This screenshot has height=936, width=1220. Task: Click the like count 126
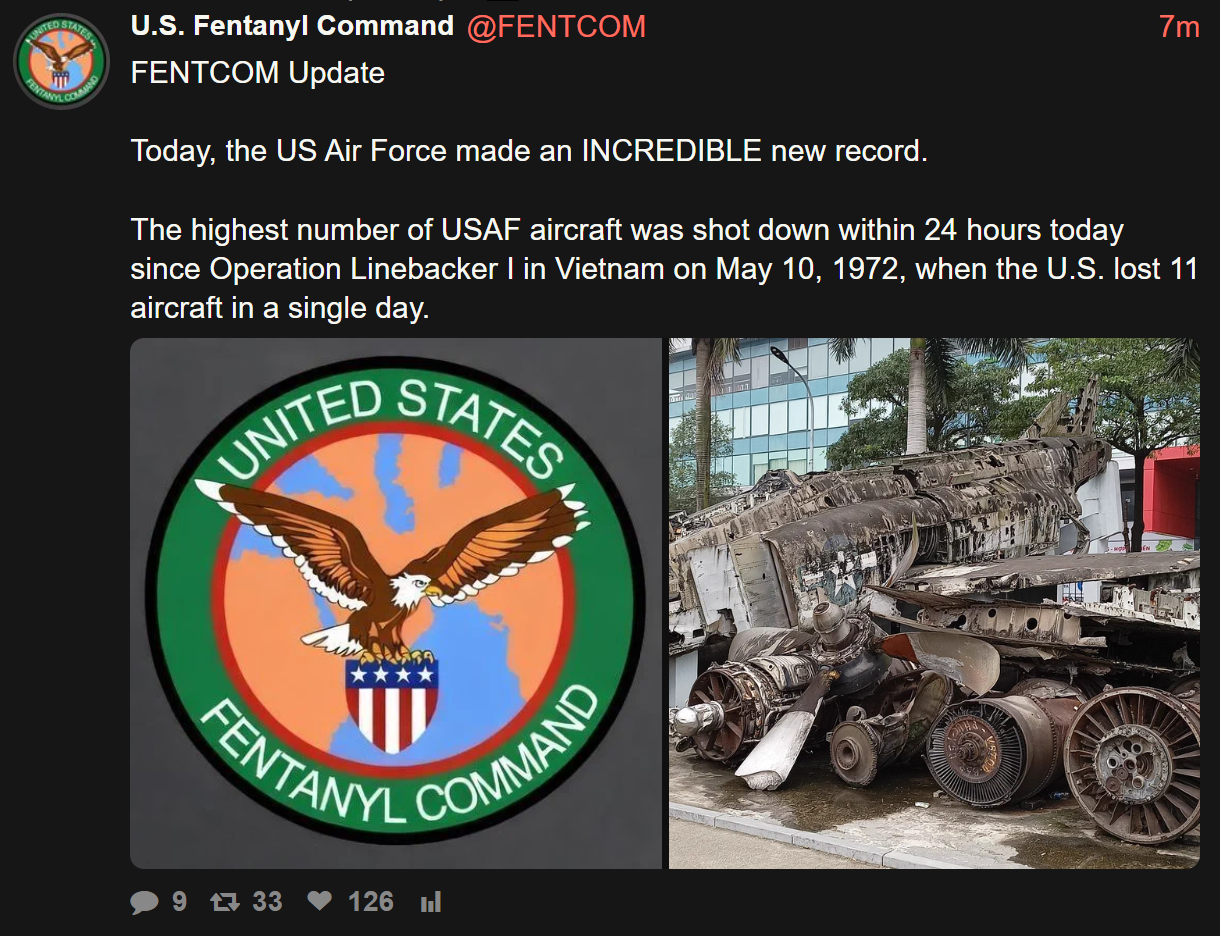click(371, 902)
